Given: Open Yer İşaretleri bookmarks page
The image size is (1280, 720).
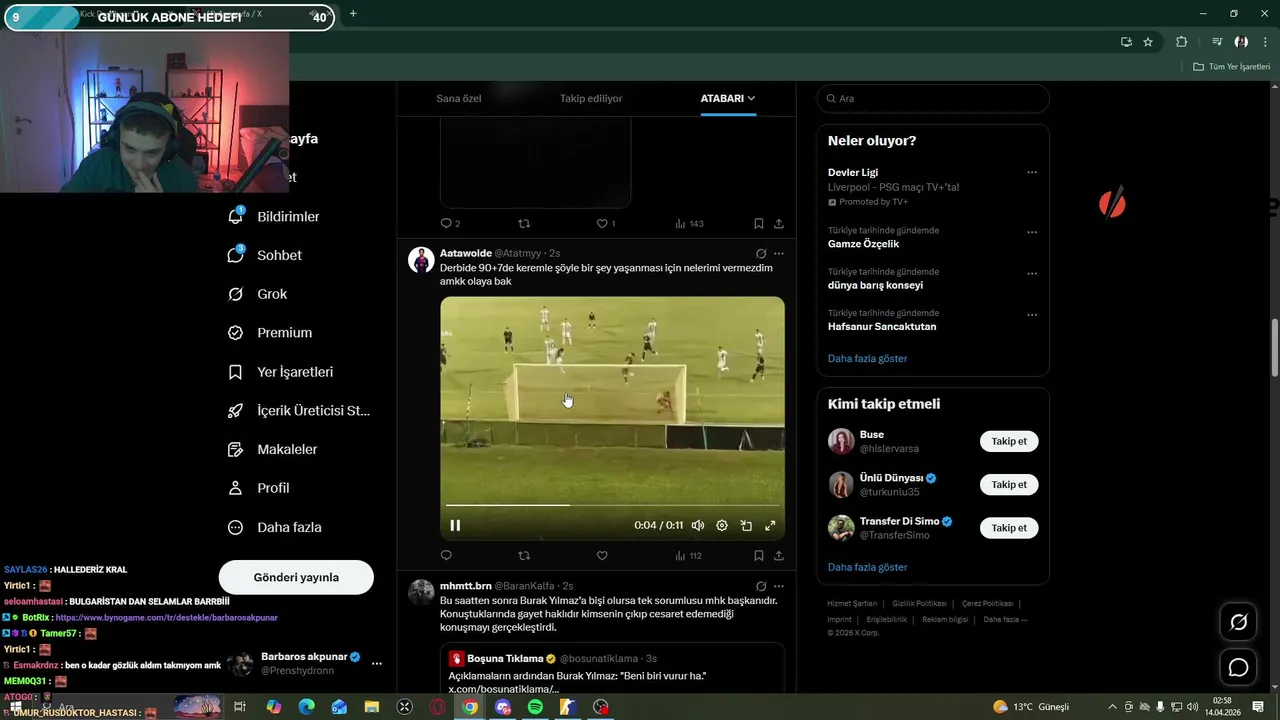Looking at the screenshot, I should click(x=281, y=372).
